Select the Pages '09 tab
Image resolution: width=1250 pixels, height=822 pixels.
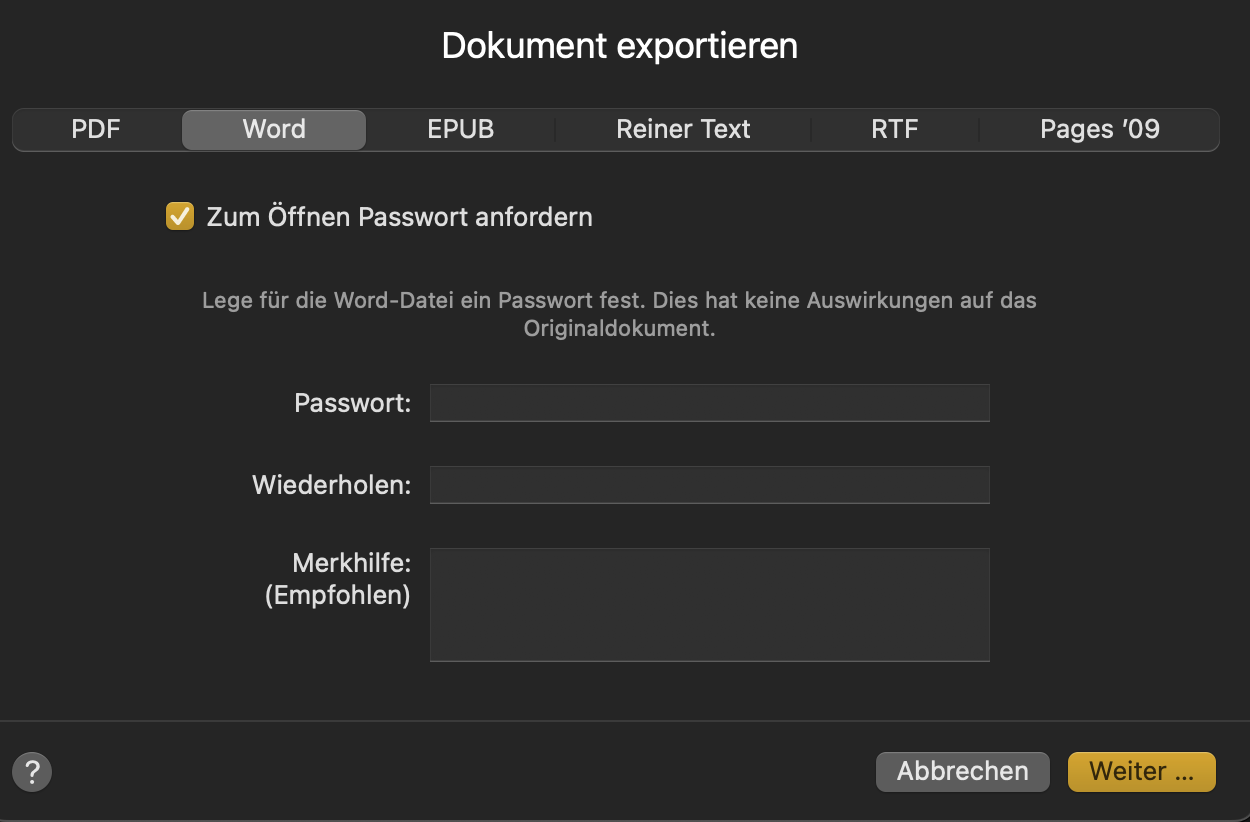tap(1099, 130)
